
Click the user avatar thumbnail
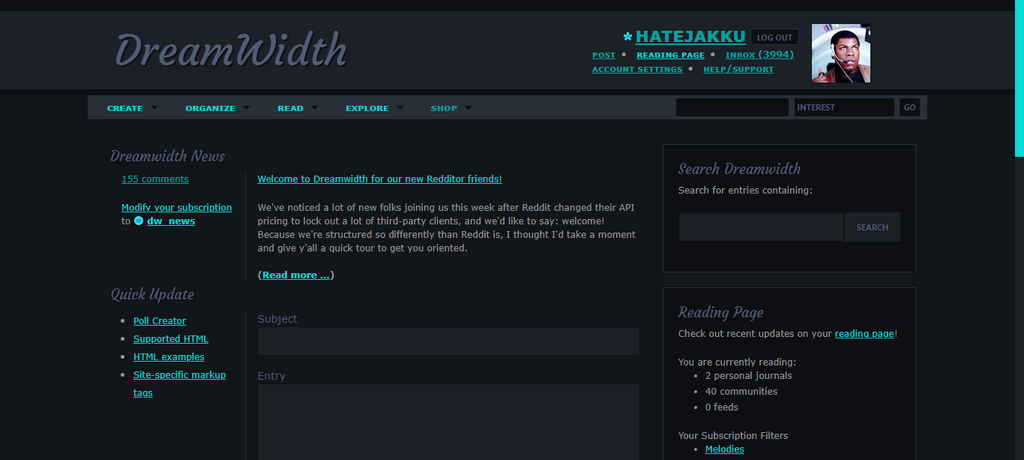click(x=840, y=53)
